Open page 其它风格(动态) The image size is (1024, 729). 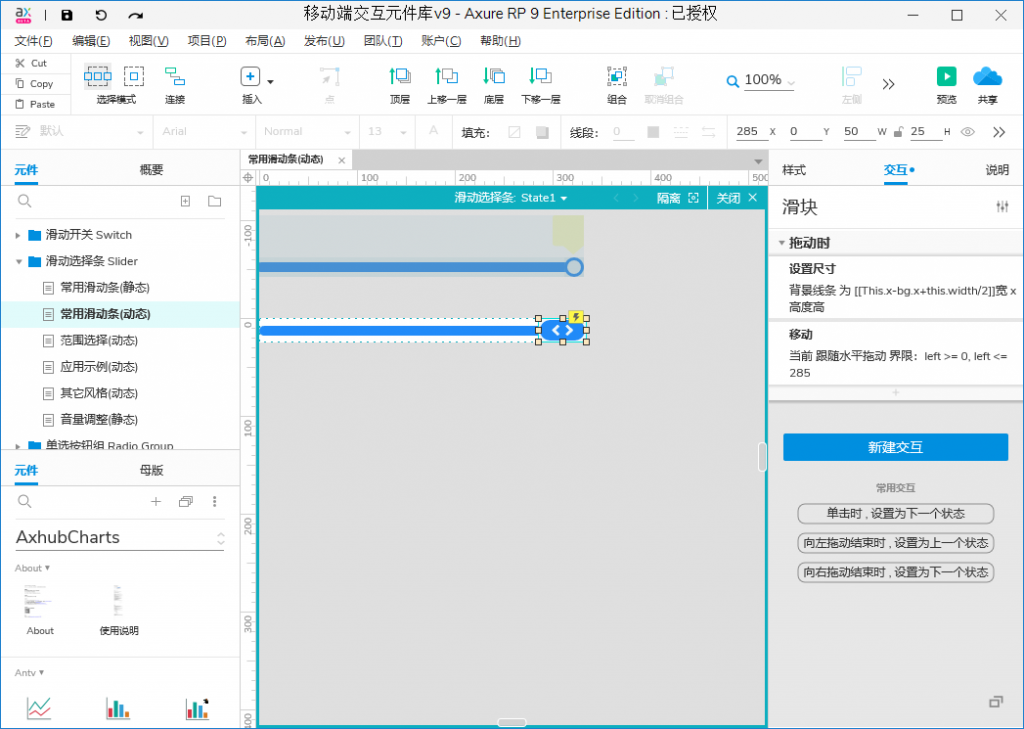99,393
